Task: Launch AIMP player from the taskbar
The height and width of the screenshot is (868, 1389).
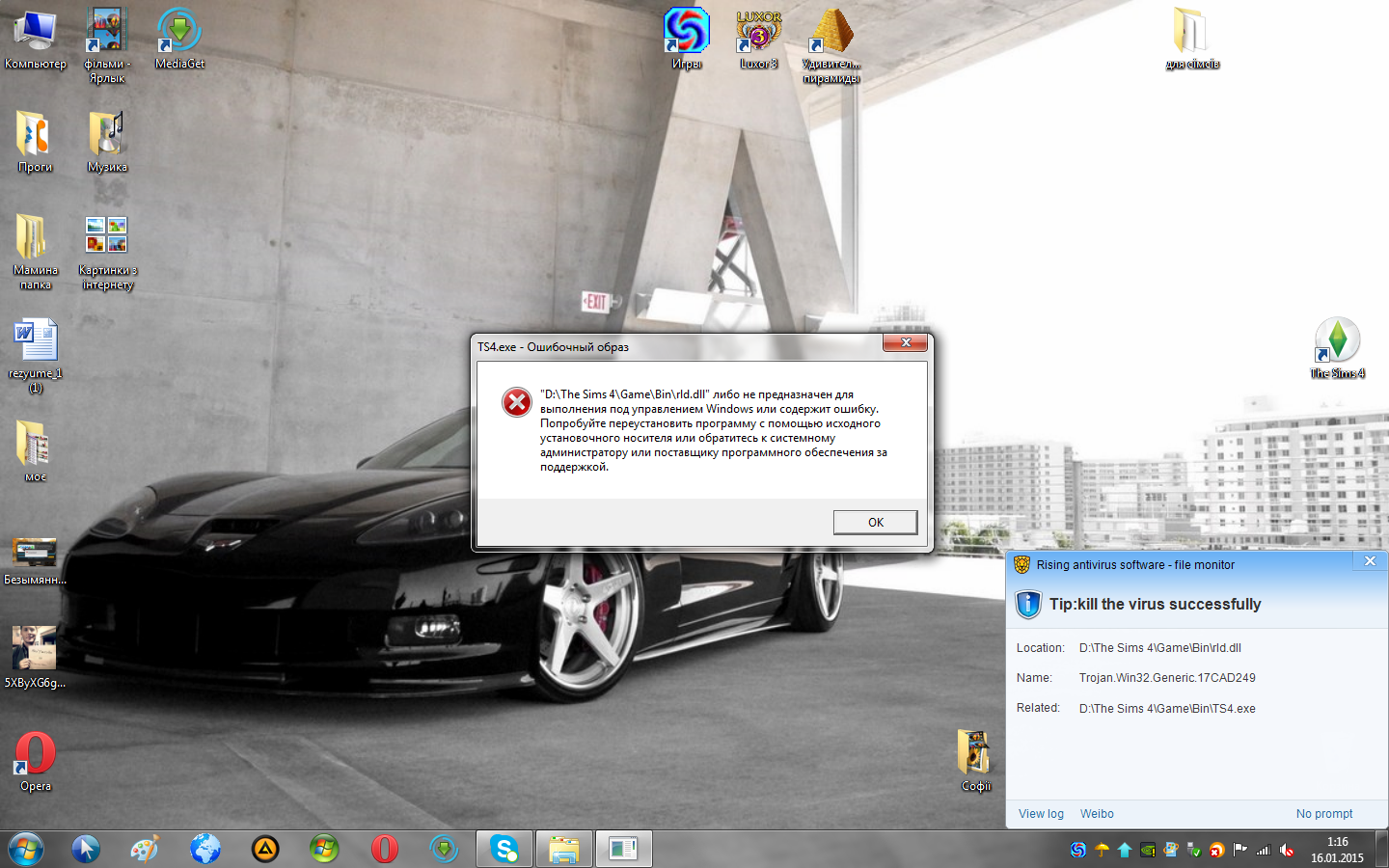Action: (x=265, y=849)
